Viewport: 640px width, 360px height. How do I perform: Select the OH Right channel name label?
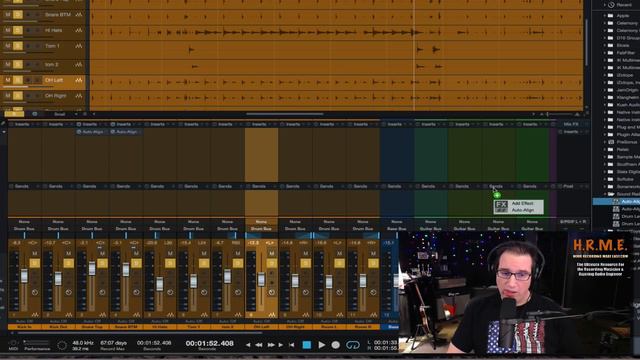[x=295, y=327]
